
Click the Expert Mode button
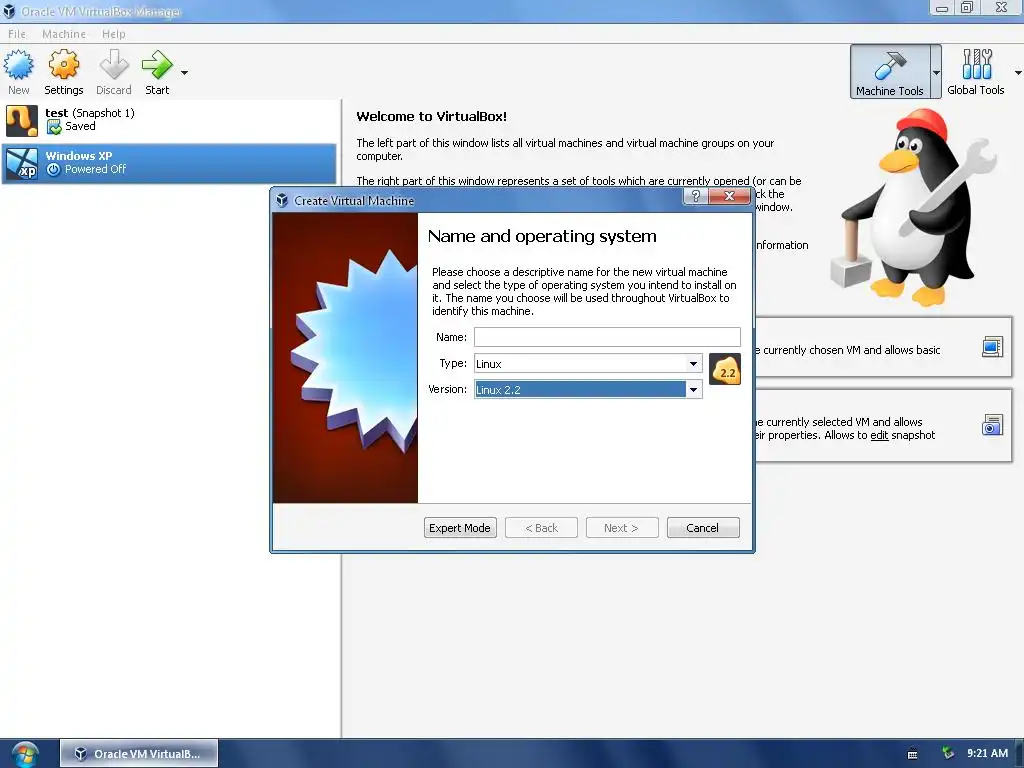coord(460,528)
